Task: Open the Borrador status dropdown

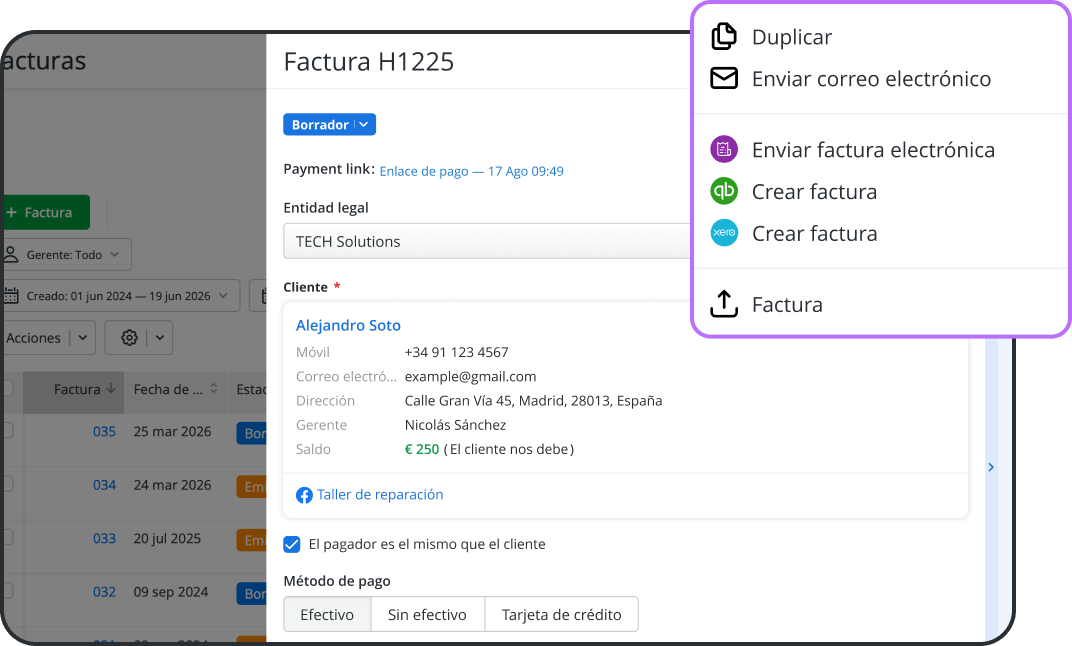Action: [330, 124]
